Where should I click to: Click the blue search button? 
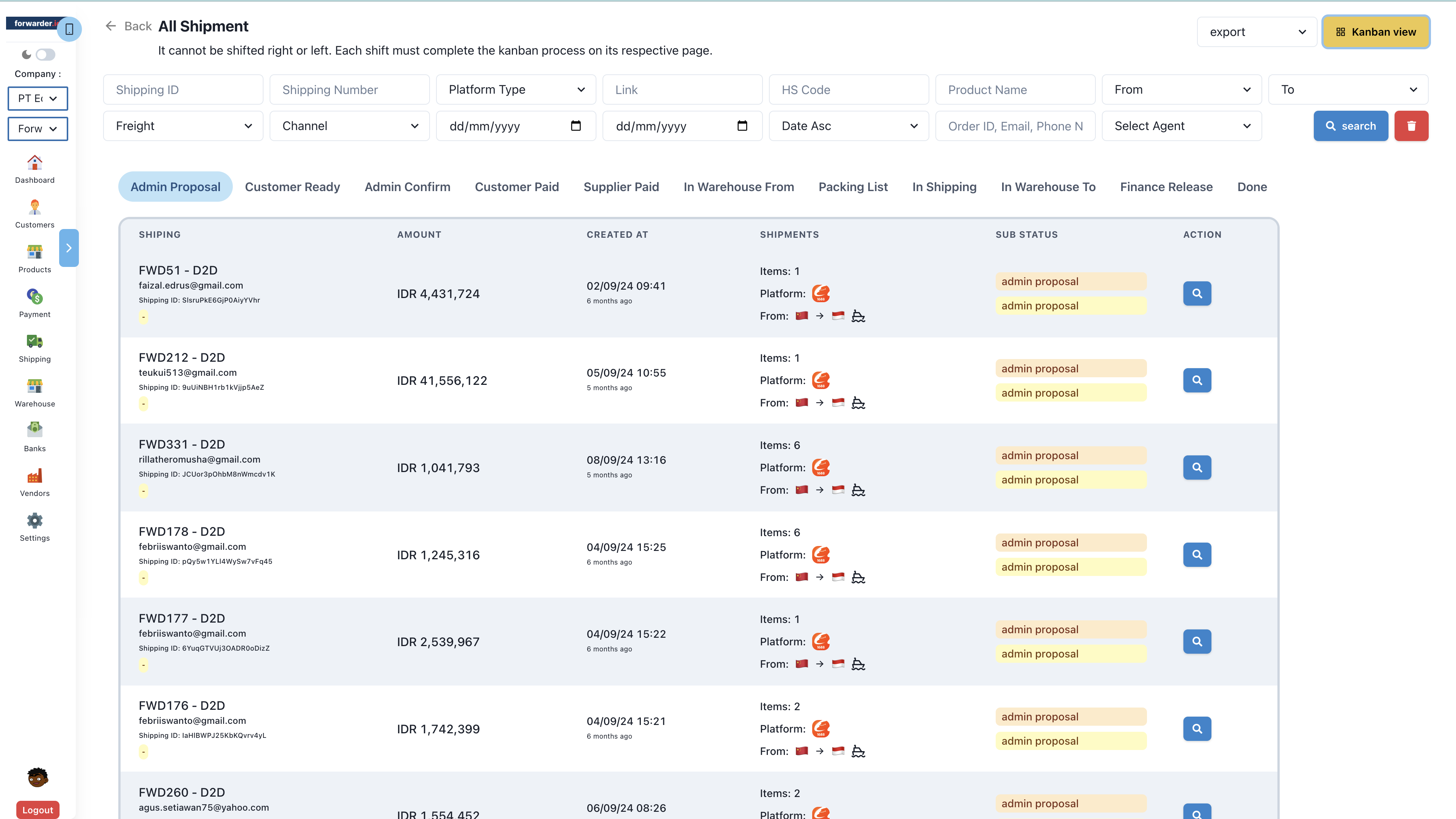pyautogui.click(x=1350, y=126)
